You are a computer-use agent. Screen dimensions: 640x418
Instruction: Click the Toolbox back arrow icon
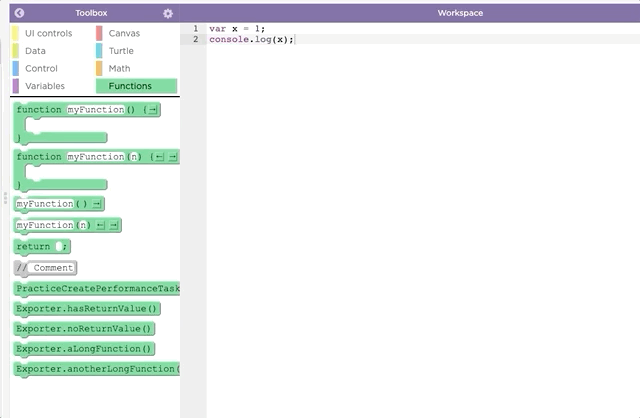click(x=19, y=13)
